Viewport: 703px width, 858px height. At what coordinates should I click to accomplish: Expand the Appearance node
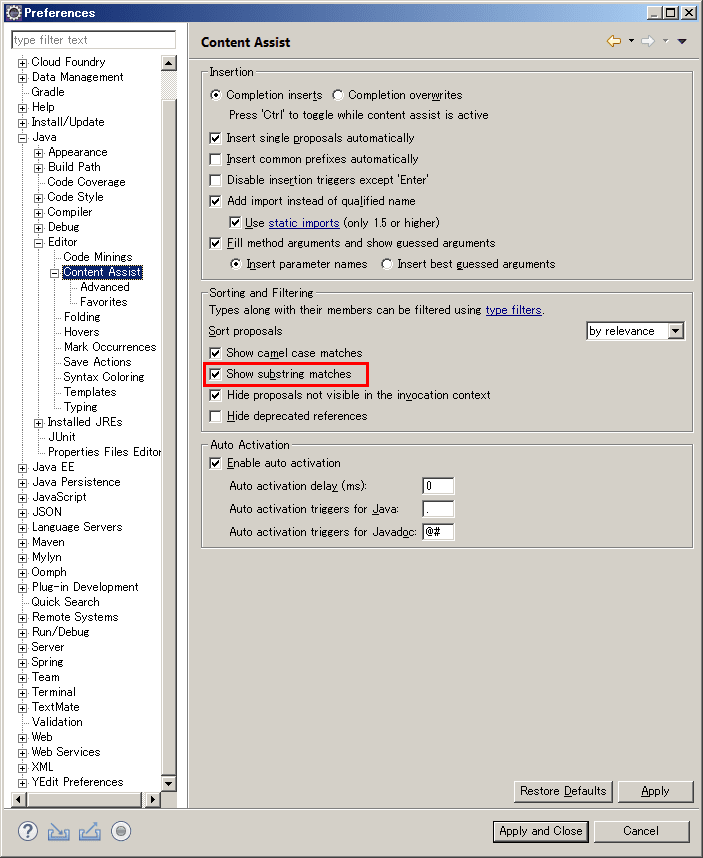pyautogui.click(x=38, y=153)
